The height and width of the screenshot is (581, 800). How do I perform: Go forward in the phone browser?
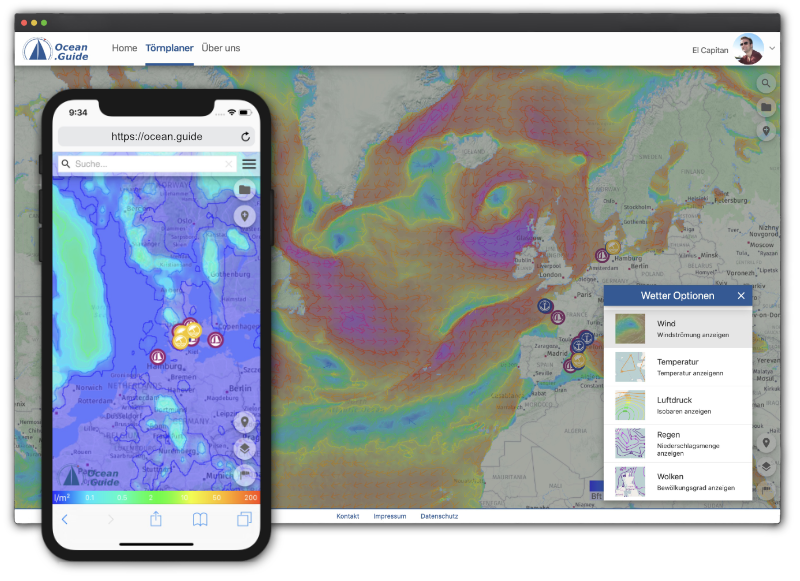click(x=111, y=519)
